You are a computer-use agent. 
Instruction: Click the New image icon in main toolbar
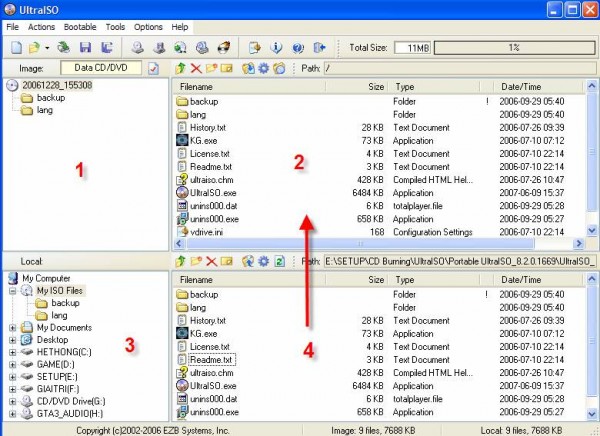pyautogui.click(x=16, y=47)
